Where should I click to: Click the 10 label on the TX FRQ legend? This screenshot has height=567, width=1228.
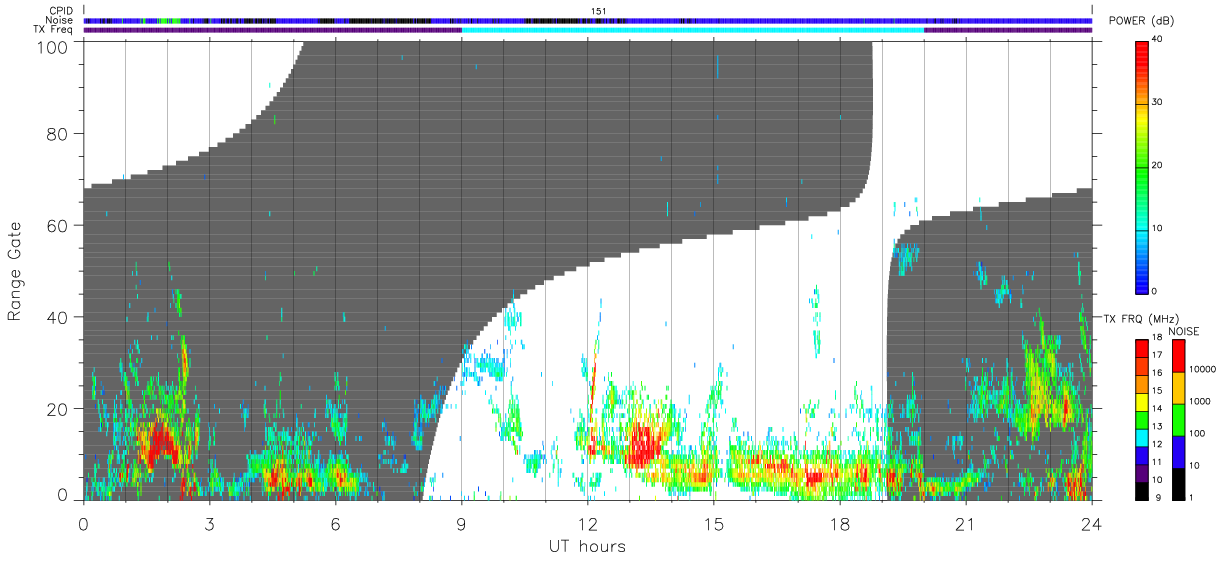click(x=1158, y=480)
